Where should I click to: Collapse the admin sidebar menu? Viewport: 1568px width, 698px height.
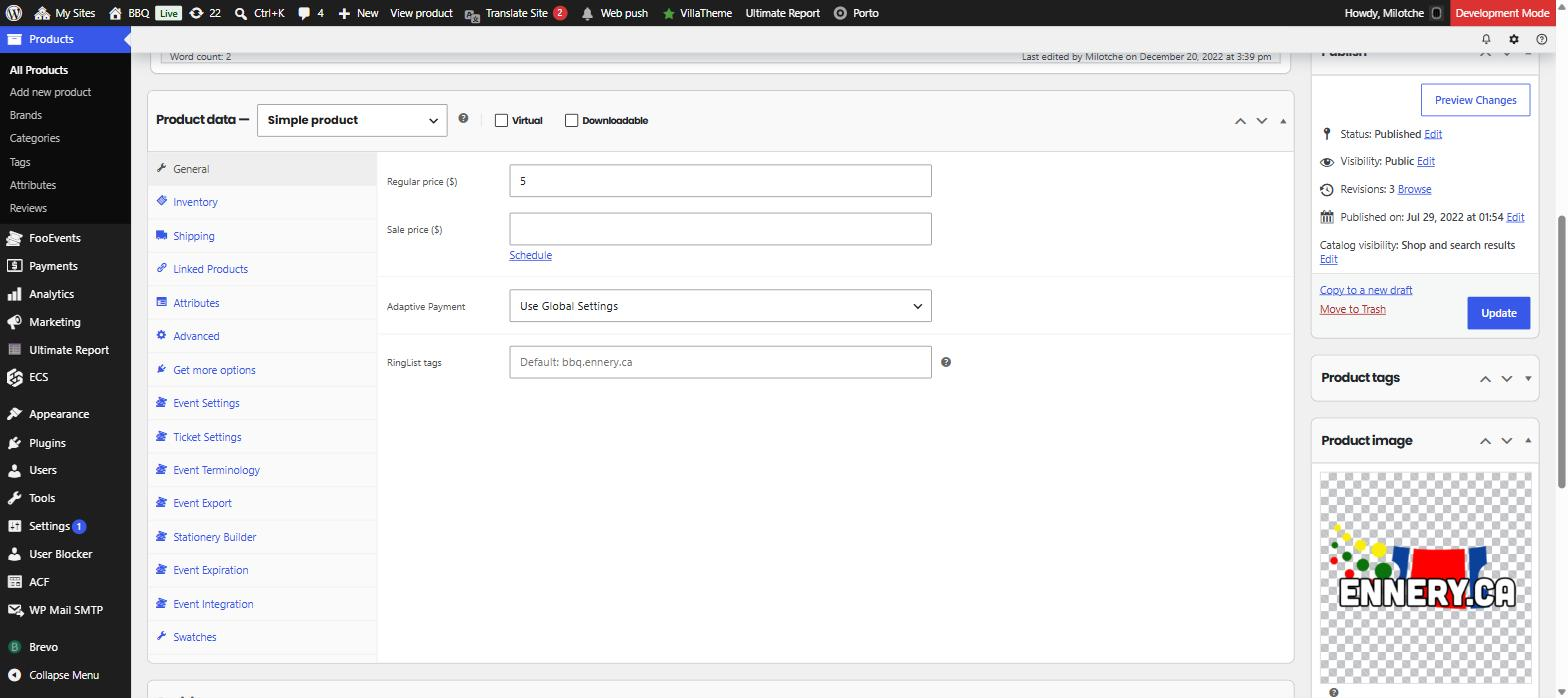65,675
